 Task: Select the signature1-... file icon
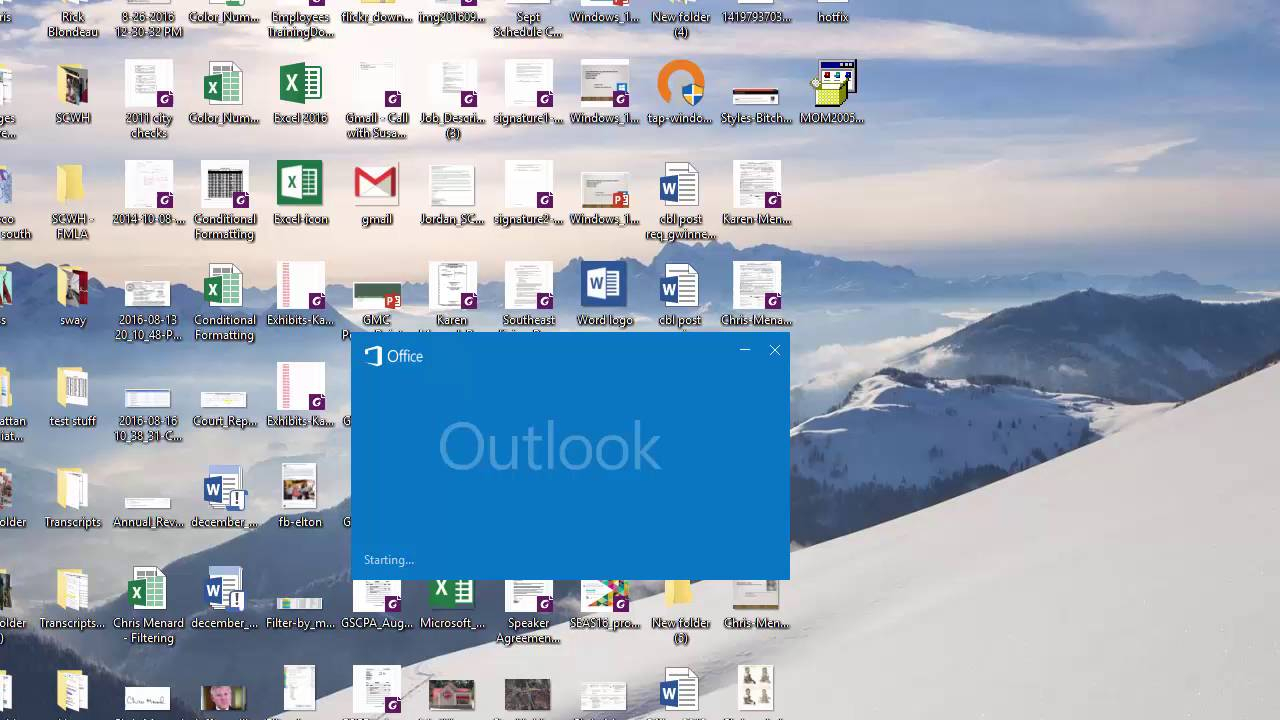[528, 84]
